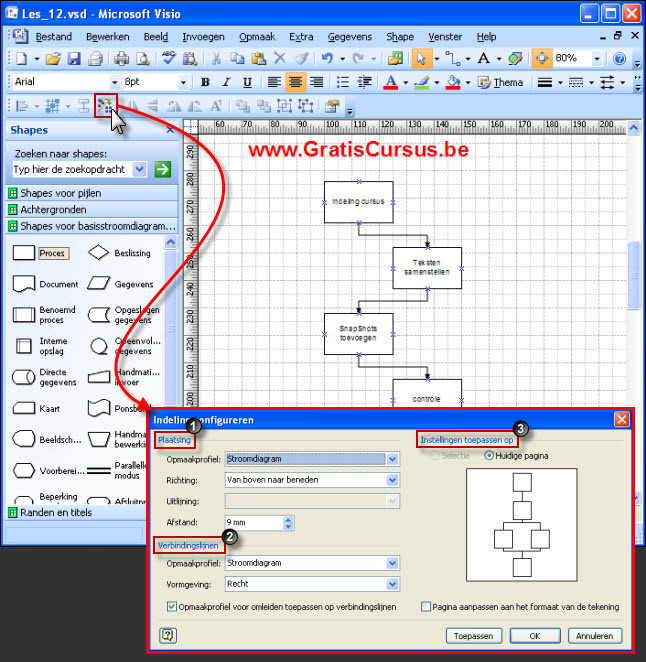The height and width of the screenshot is (662, 646).
Task: Click the green search arrow button
Action: [x=163, y=169]
